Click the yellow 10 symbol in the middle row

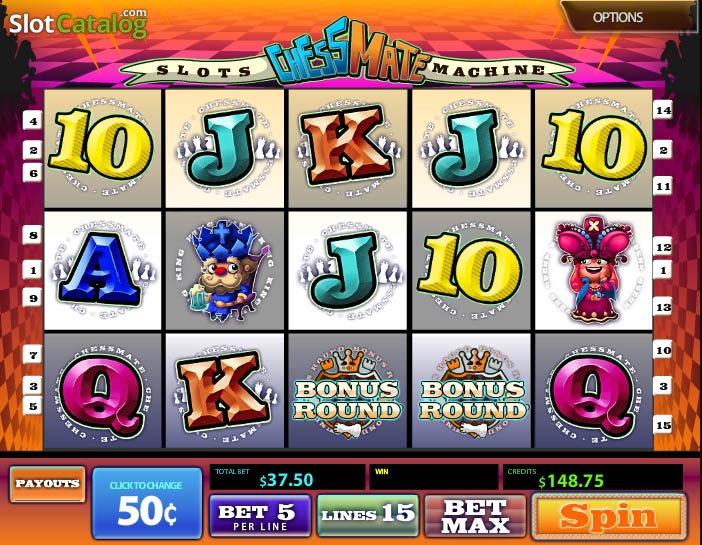[x=471, y=270]
